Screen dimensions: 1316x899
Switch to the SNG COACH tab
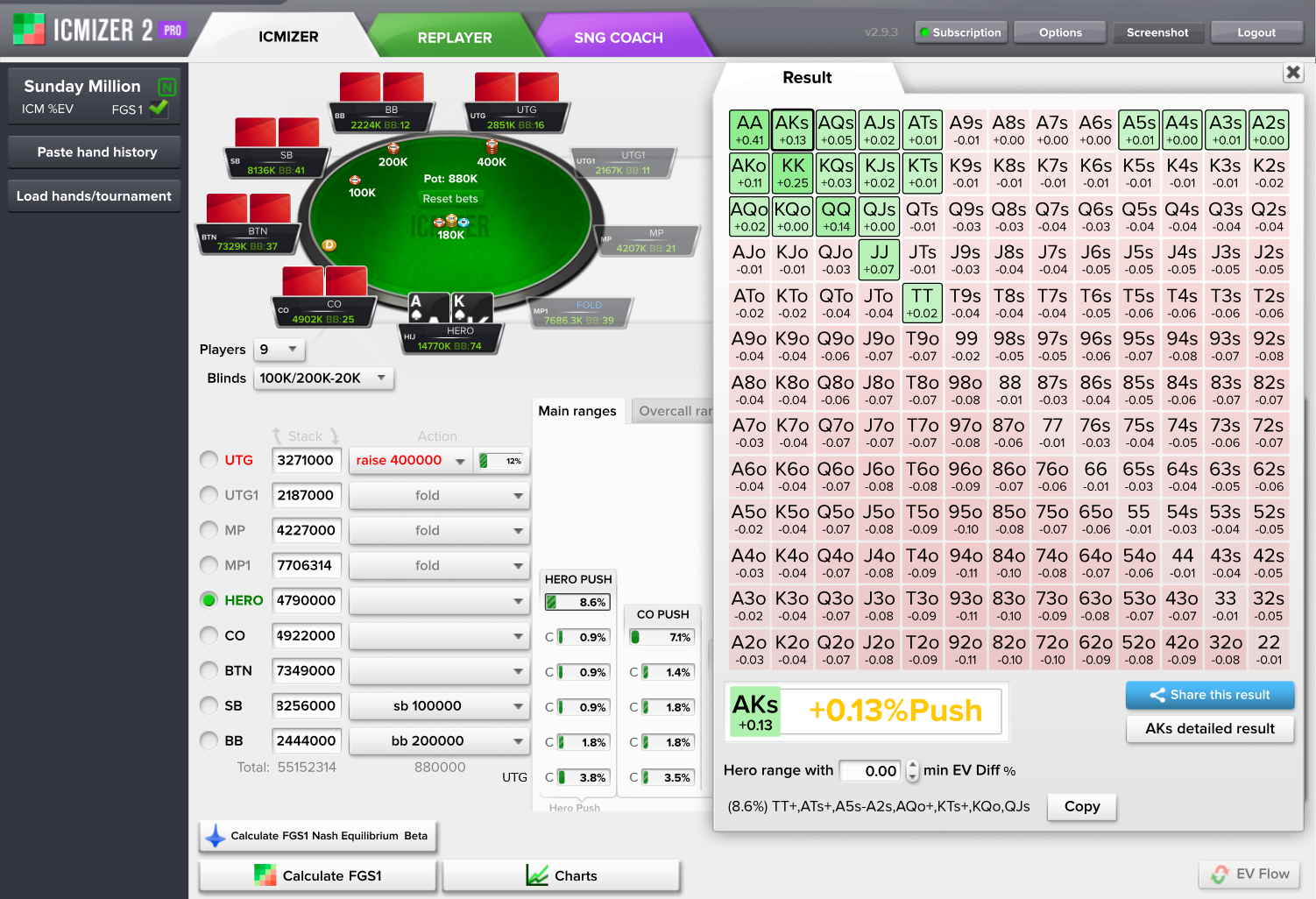click(619, 38)
